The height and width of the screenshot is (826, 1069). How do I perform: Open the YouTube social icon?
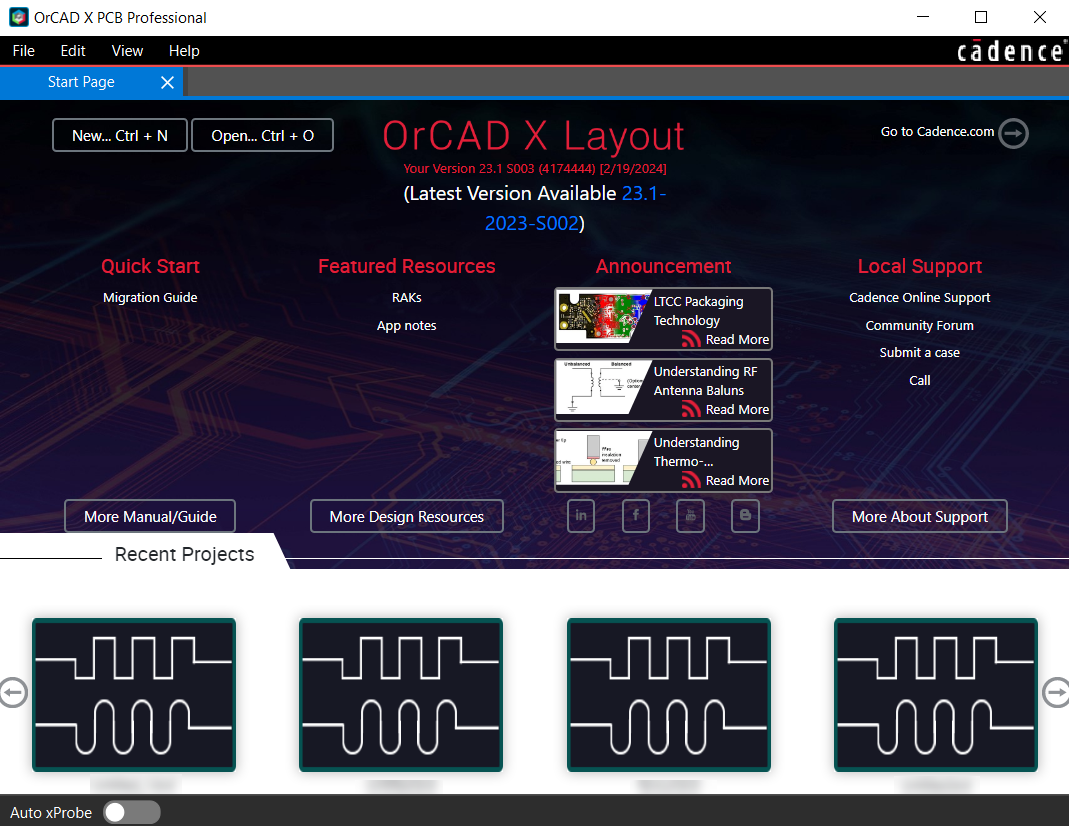coord(690,516)
